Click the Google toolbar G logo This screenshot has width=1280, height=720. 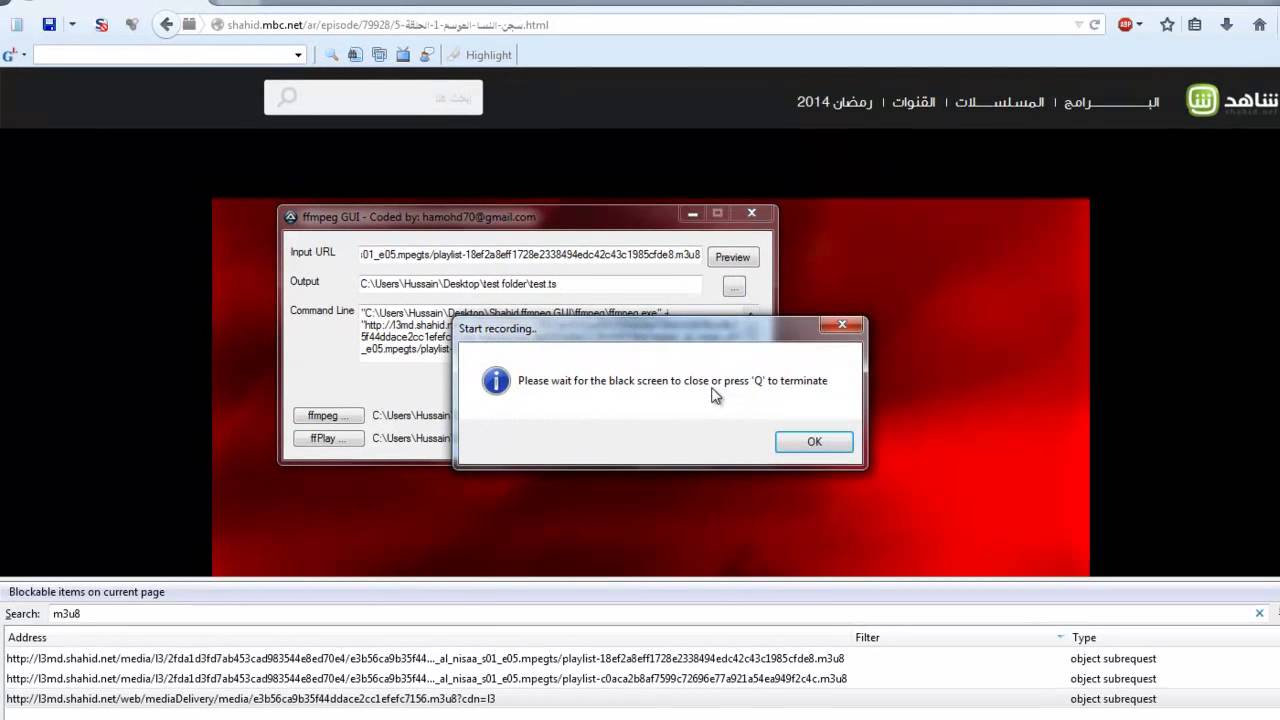pos(9,55)
